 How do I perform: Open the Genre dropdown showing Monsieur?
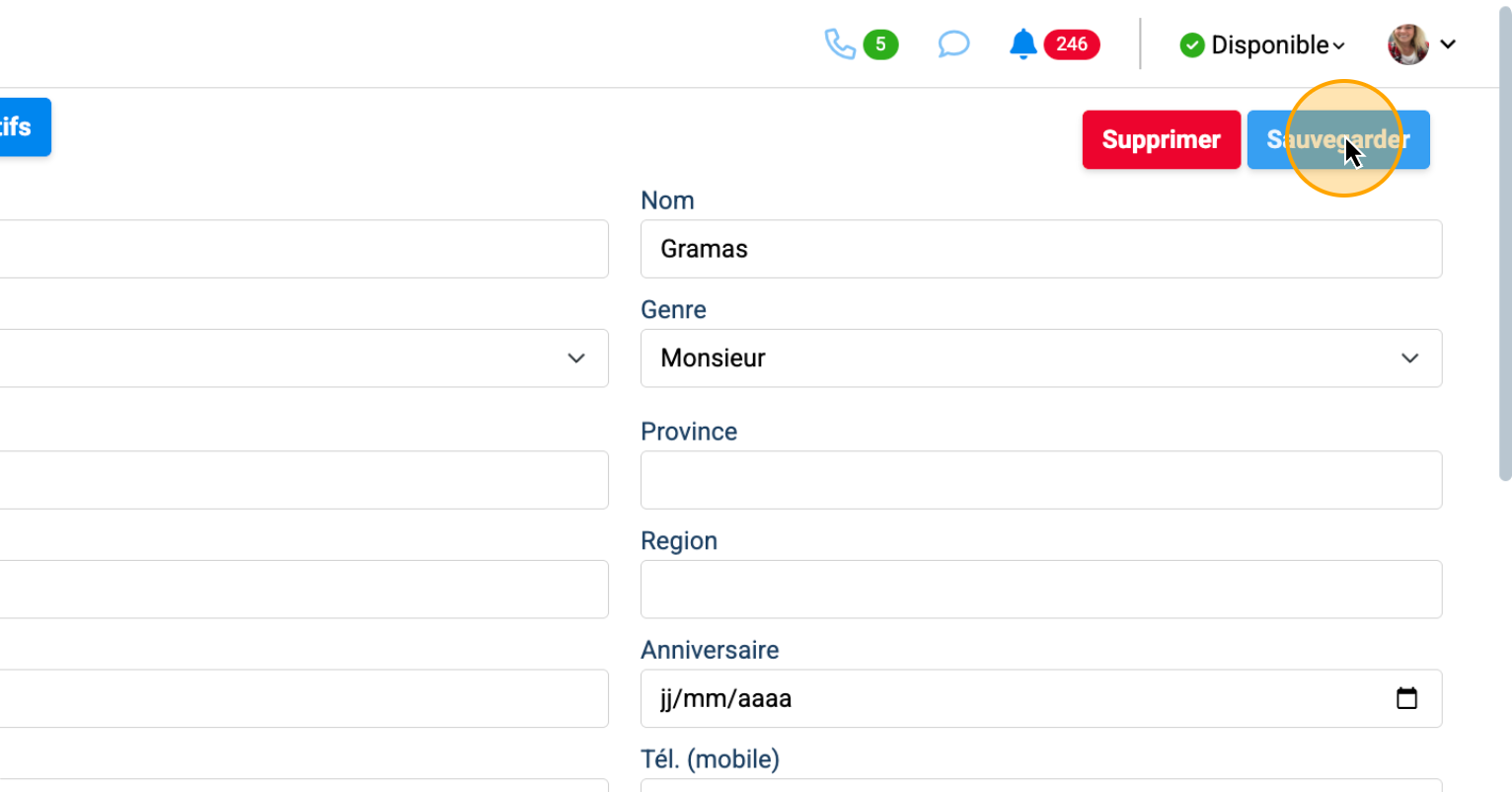[x=1040, y=358]
